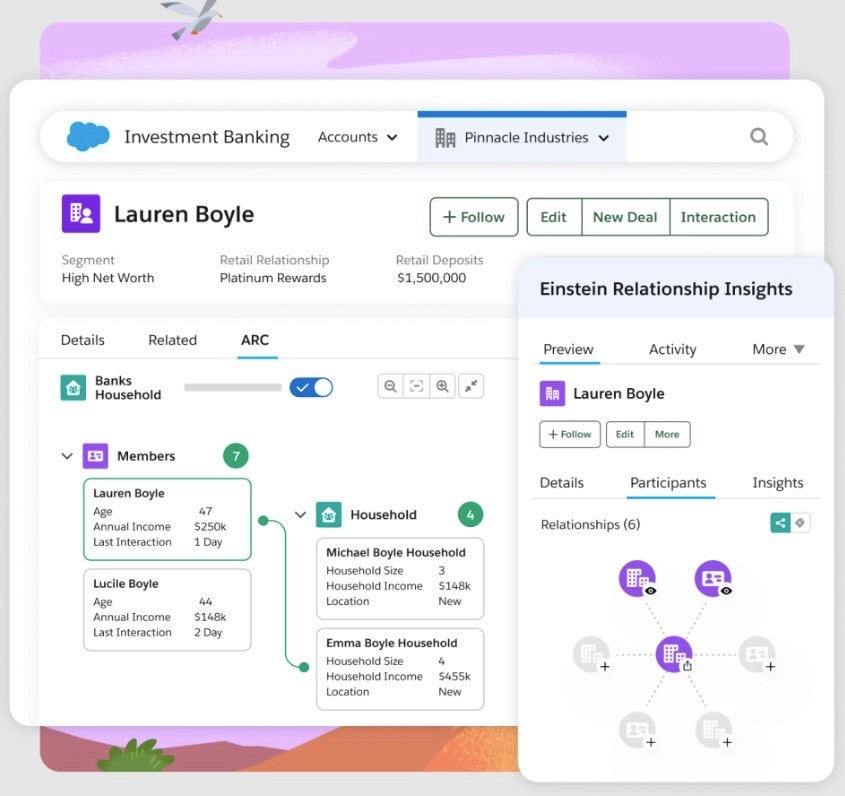Viewport: 845px width, 796px height.
Task: Collapse the ARC graph panel
Action: tap(471, 386)
